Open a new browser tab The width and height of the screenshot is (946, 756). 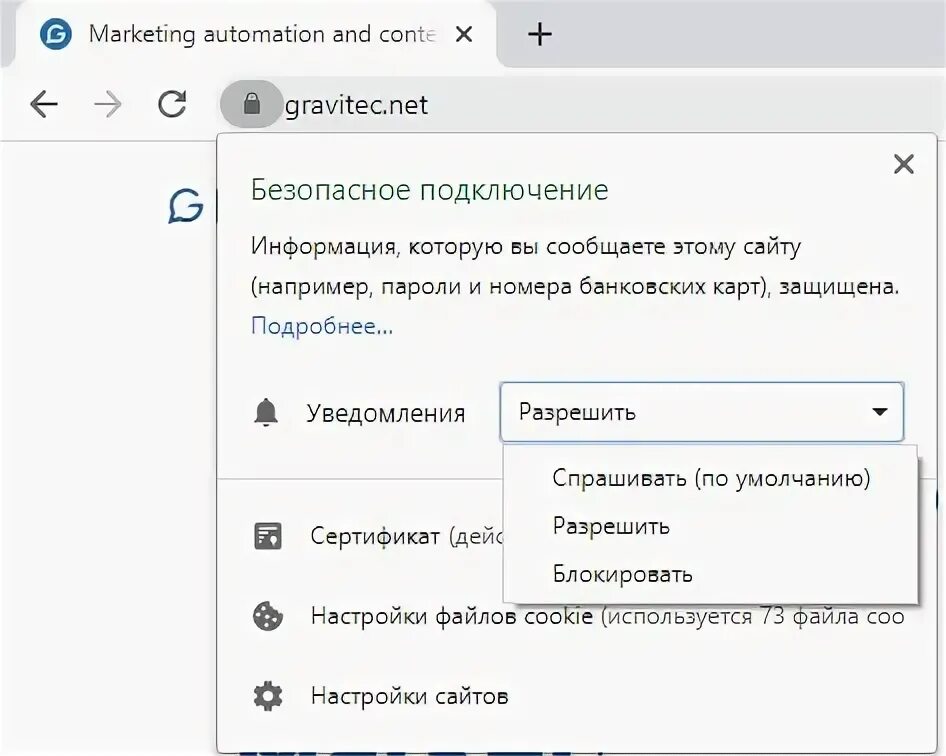point(539,35)
